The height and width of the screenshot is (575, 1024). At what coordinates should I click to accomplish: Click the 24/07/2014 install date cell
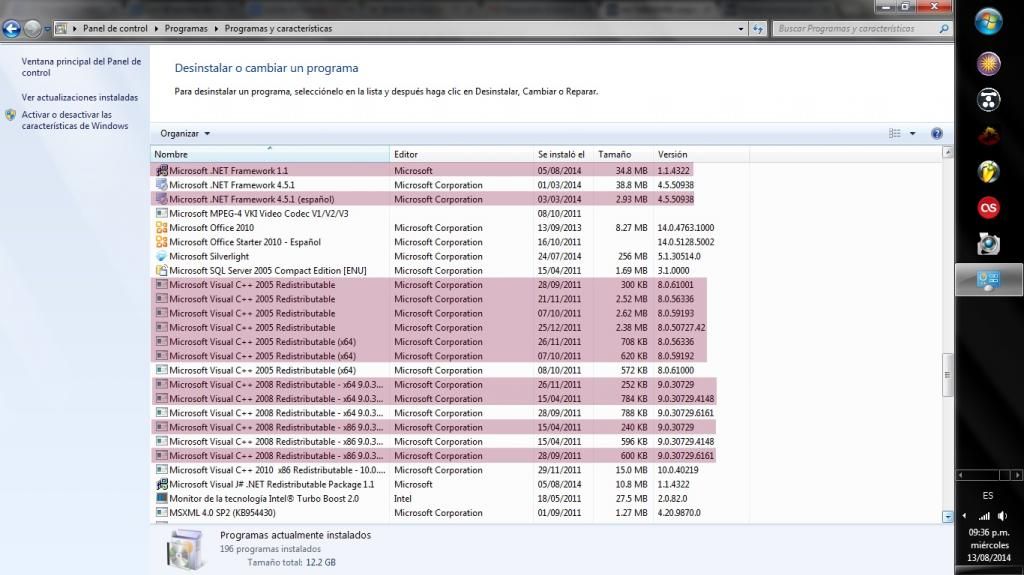tap(560, 256)
